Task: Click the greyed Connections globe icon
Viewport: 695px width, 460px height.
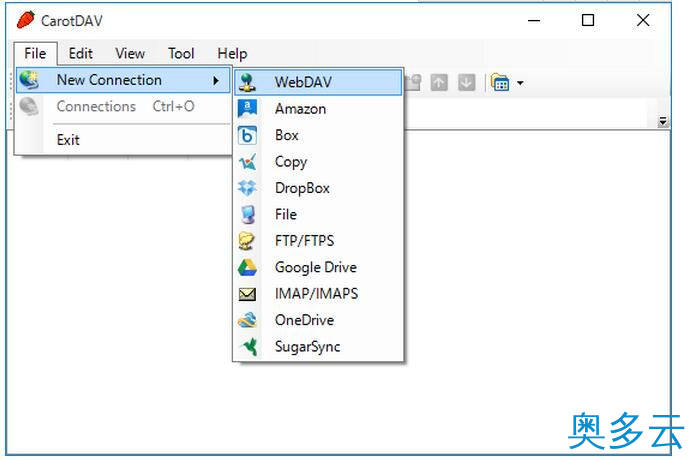Action: 29,106
